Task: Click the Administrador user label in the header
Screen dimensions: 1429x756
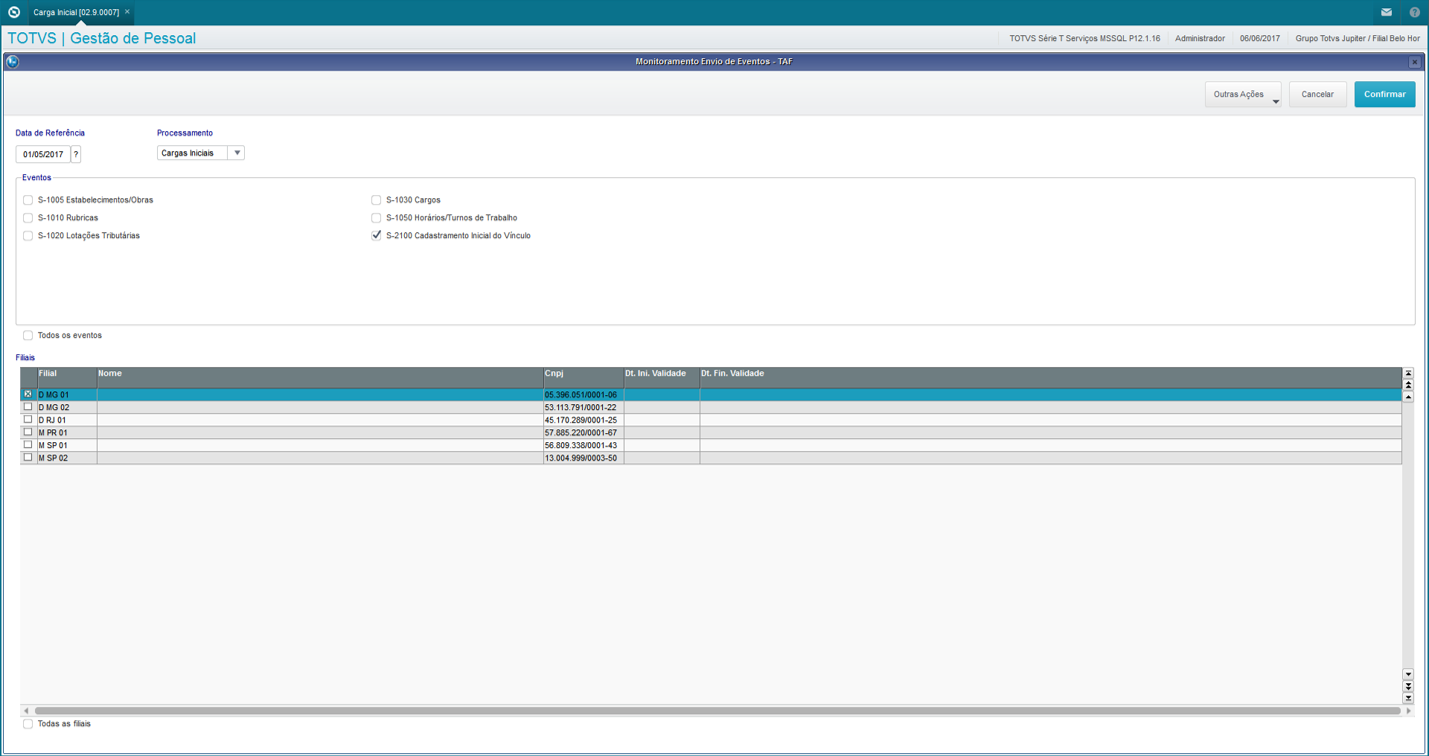Action: (x=1200, y=39)
